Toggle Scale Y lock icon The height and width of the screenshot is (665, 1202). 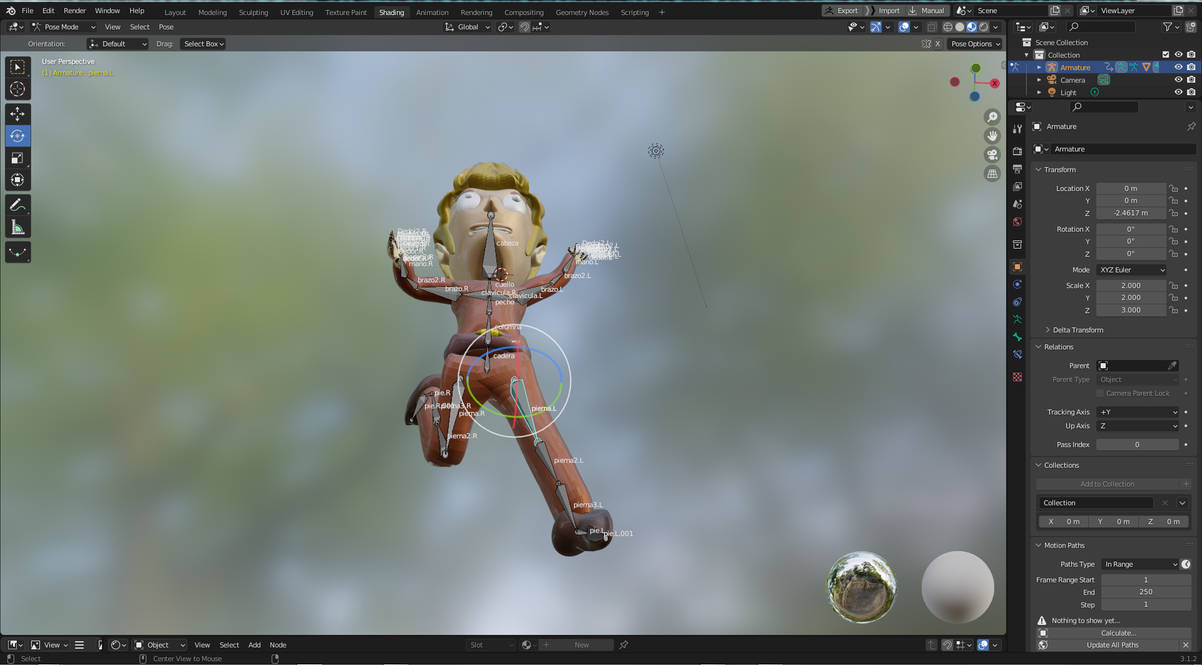(1173, 298)
